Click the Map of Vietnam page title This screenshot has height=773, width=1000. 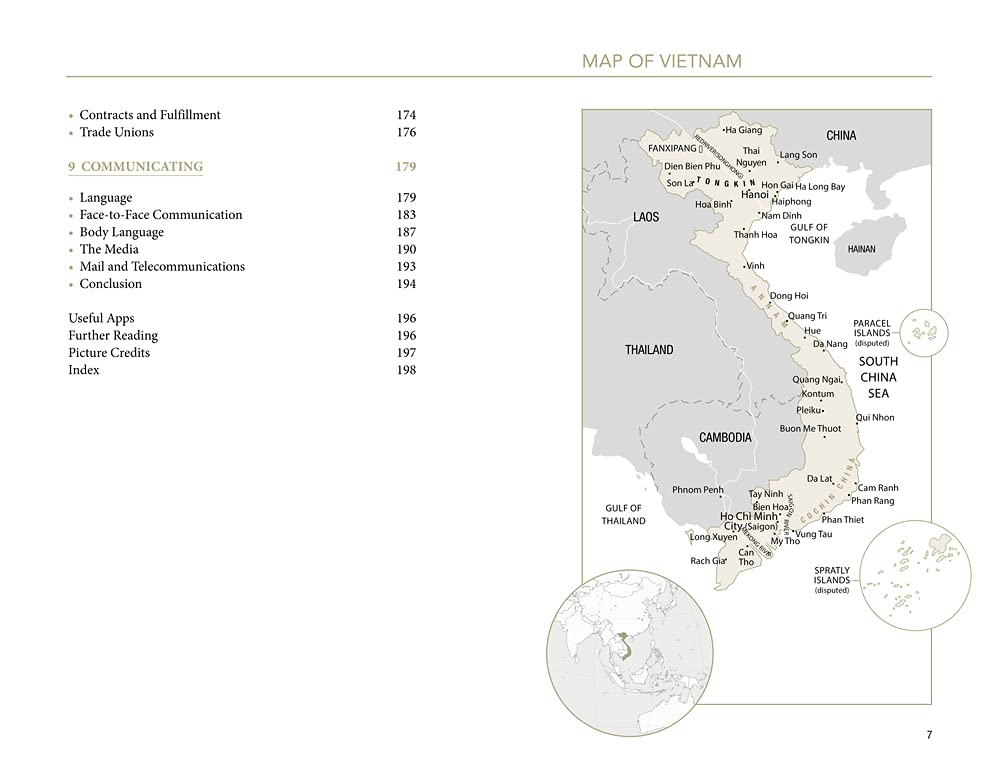tap(661, 62)
